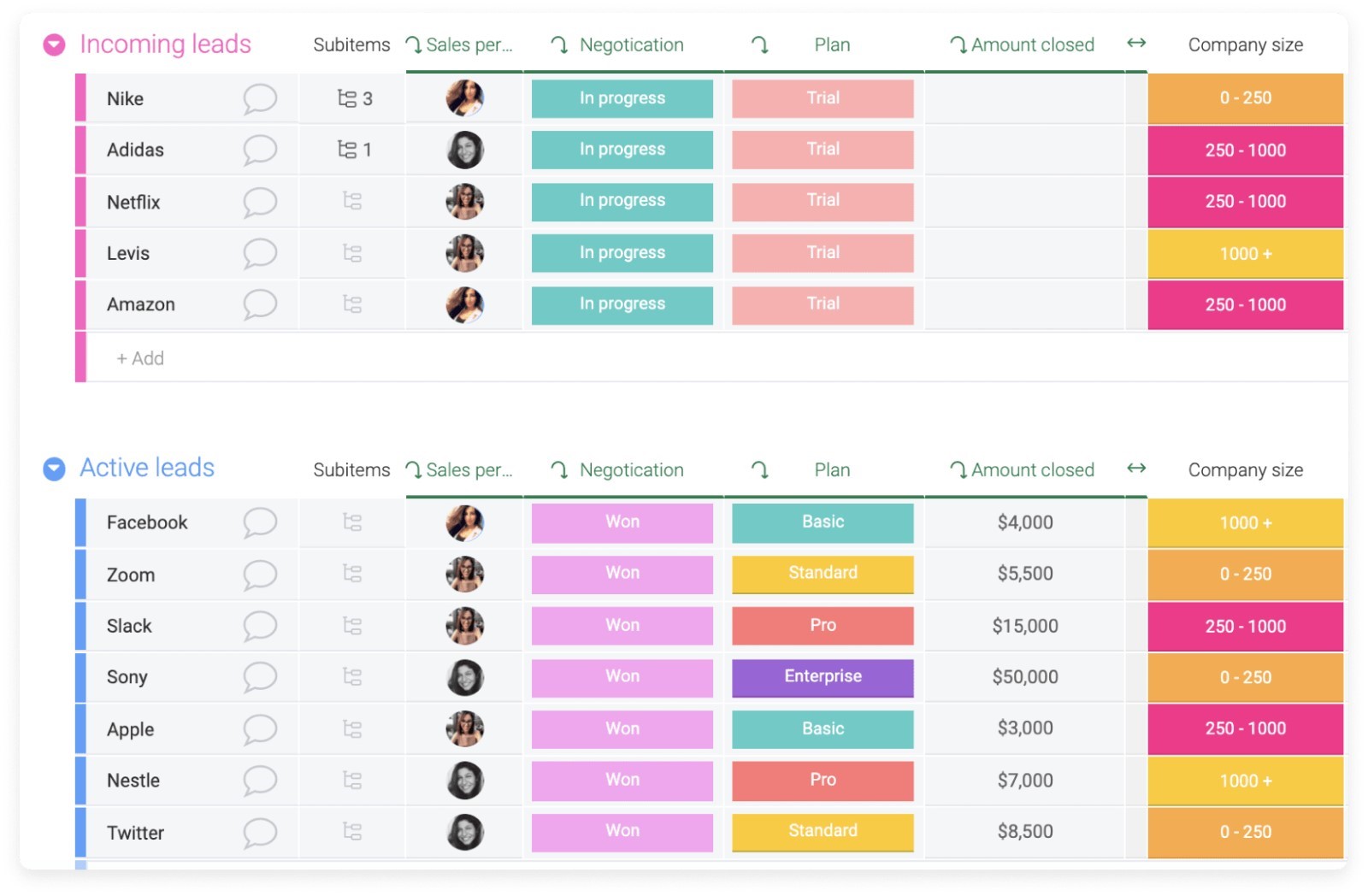Open the Apple conversation bubble

(x=260, y=729)
